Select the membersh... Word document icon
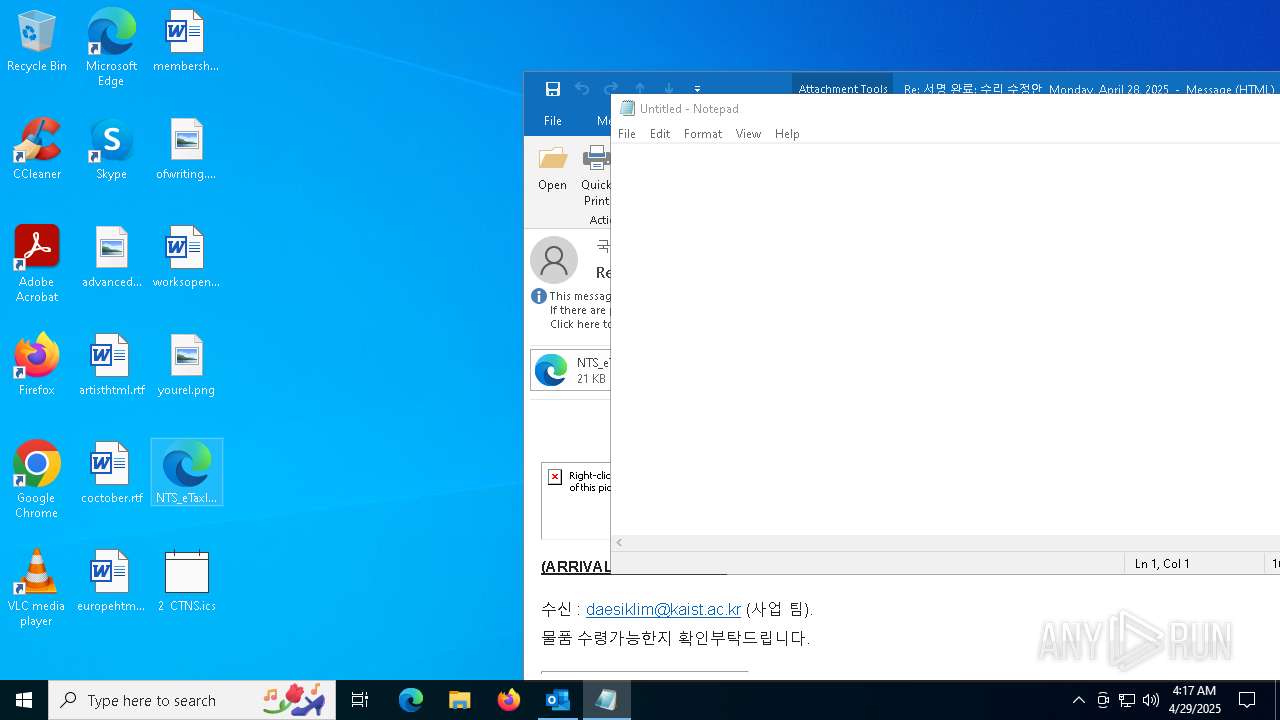Viewport: 1280px width, 720px height. [x=186, y=42]
